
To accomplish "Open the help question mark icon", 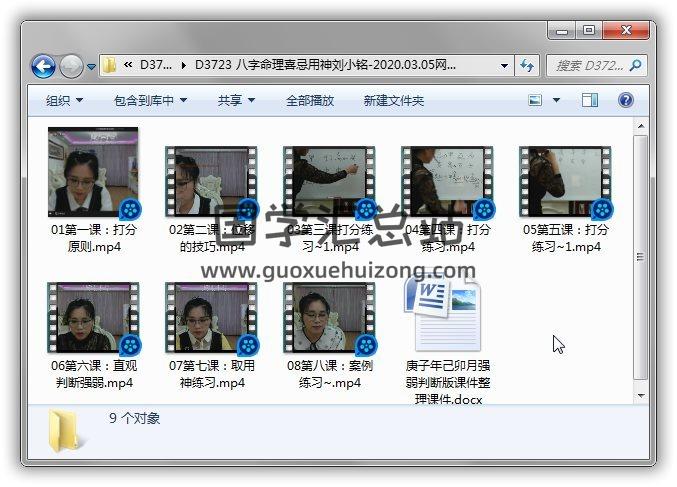I will (x=626, y=100).
